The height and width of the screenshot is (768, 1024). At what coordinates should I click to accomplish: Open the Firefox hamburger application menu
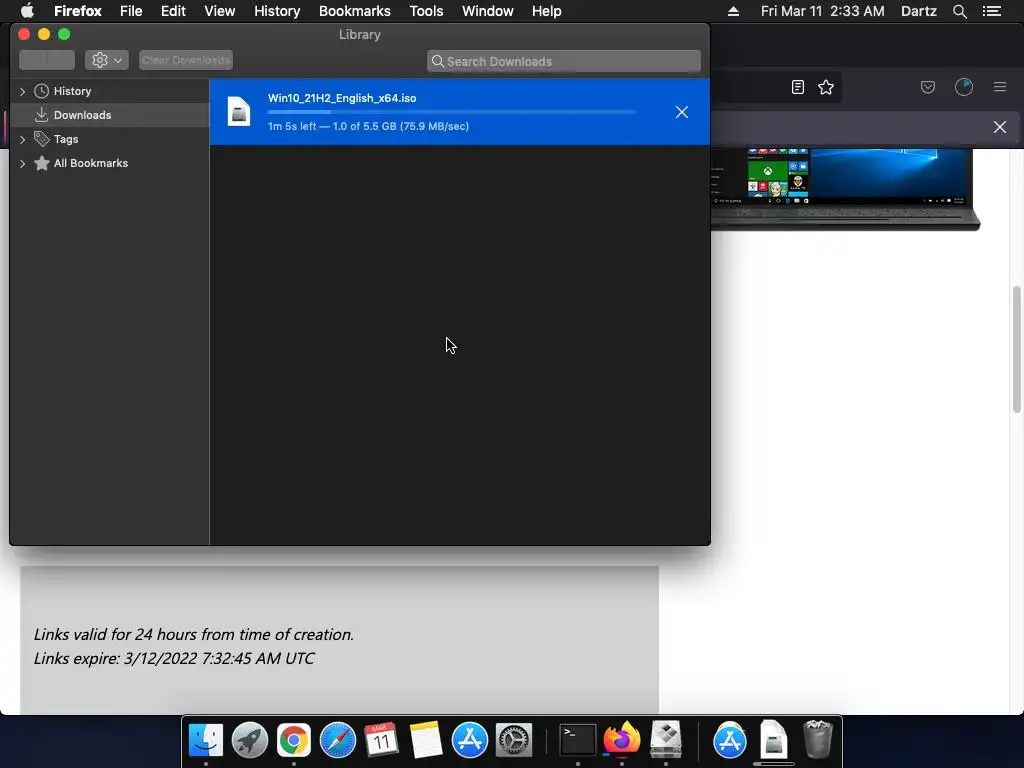coord(1000,87)
